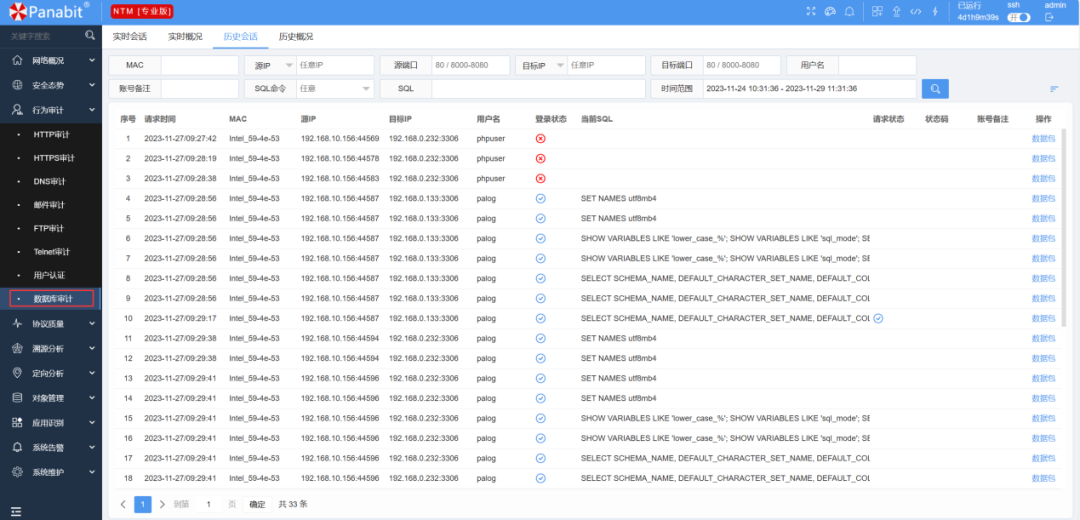Open the code brackets icon
This screenshot has height=520, width=1080.
tap(915, 11)
